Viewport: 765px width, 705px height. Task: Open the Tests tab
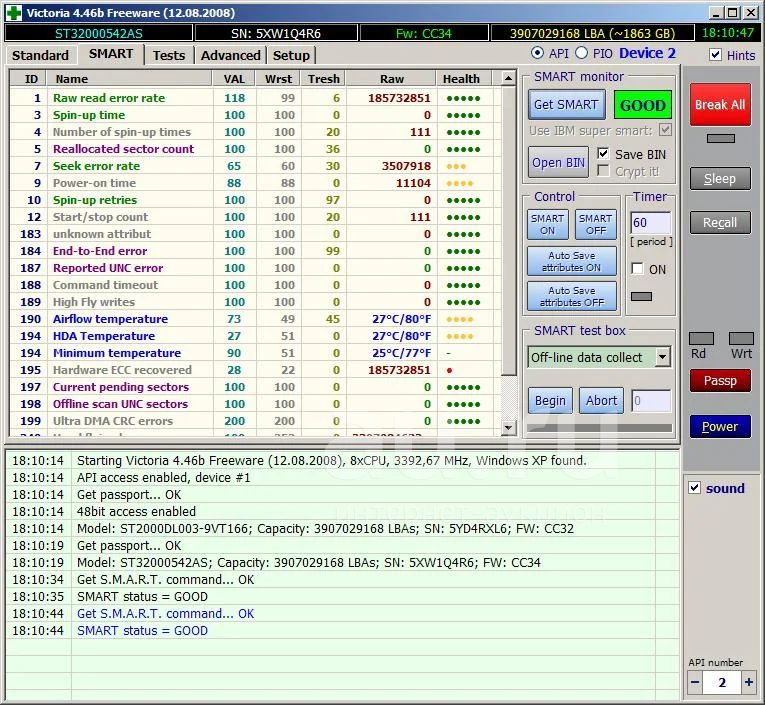(x=169, y=55)
